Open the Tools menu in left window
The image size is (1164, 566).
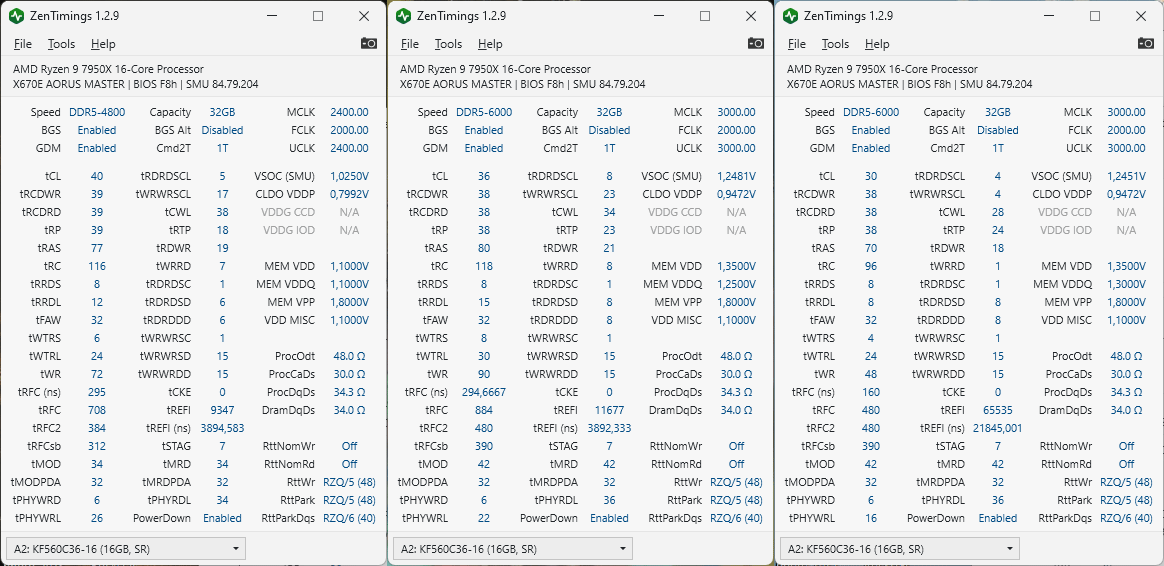(x=61, y=44)
